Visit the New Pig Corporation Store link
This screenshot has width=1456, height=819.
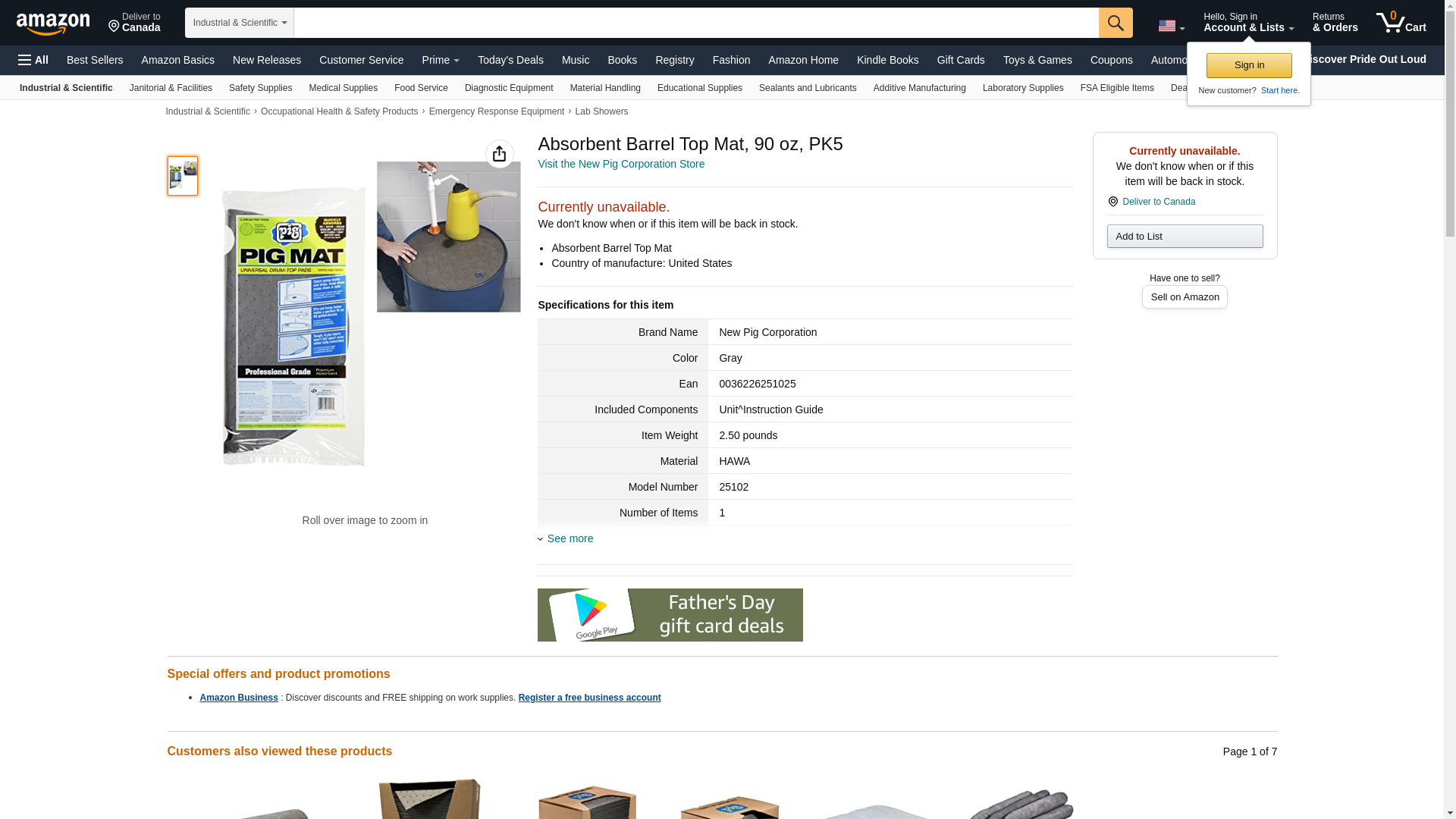621,164
